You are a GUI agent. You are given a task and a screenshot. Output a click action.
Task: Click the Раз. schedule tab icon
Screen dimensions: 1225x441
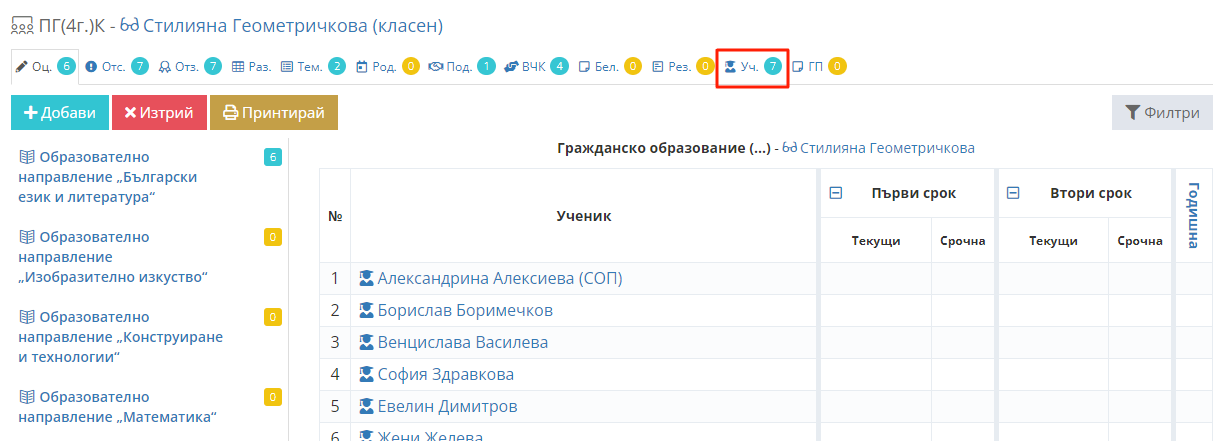click(238, 67)
